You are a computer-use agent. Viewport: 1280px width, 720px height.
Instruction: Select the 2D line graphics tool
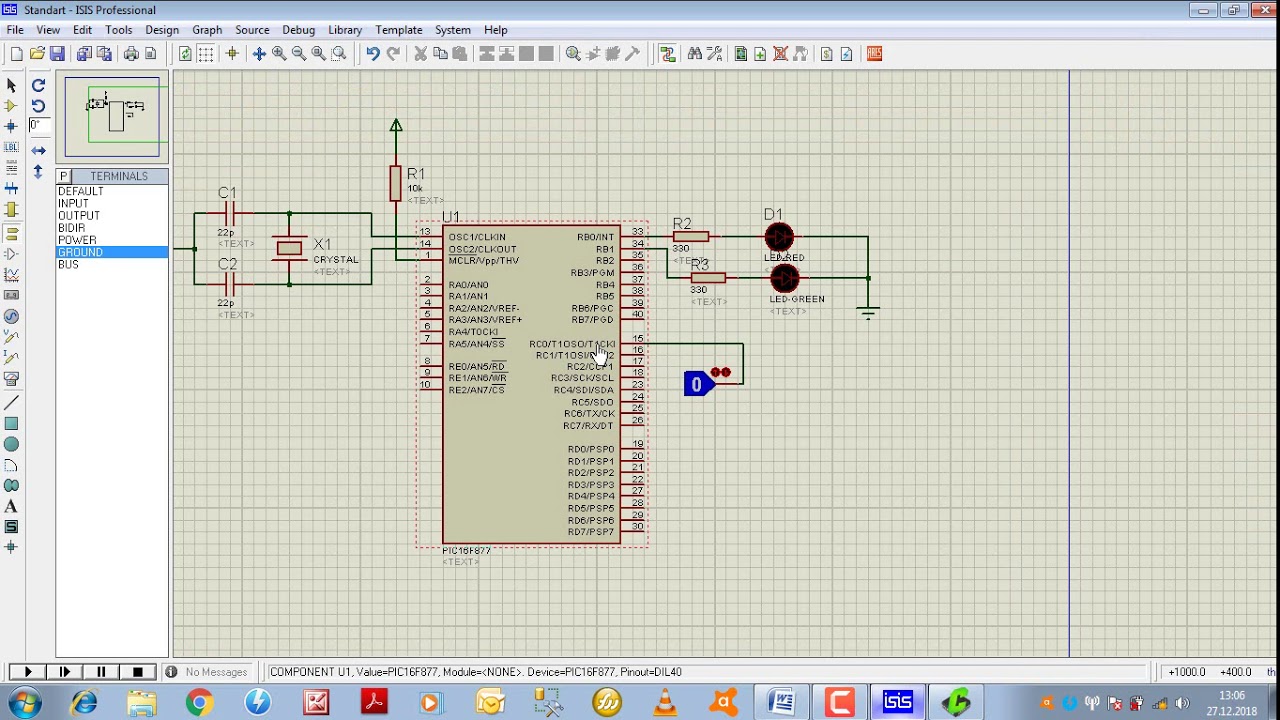(x=11, y=403)
